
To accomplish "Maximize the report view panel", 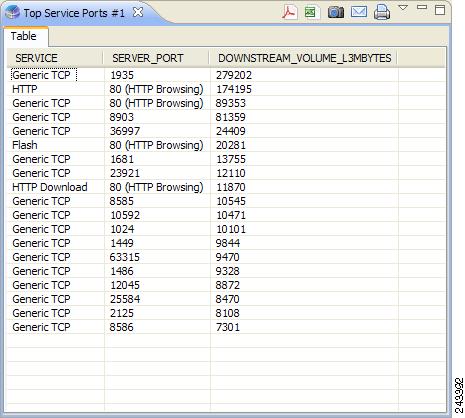I will click(x=440, y=10).
